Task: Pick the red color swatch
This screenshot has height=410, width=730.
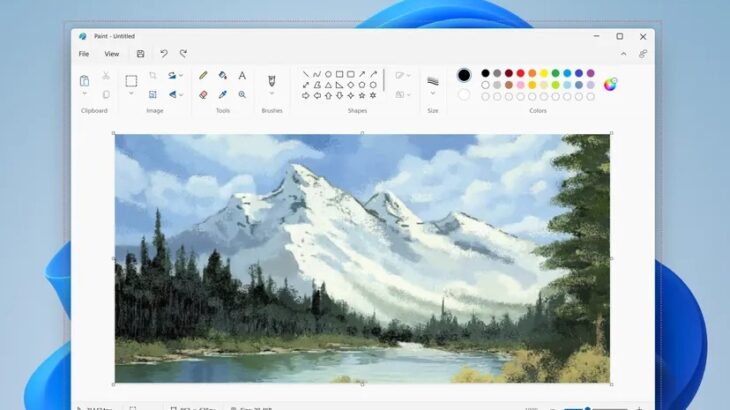Action: click(520, 73)
